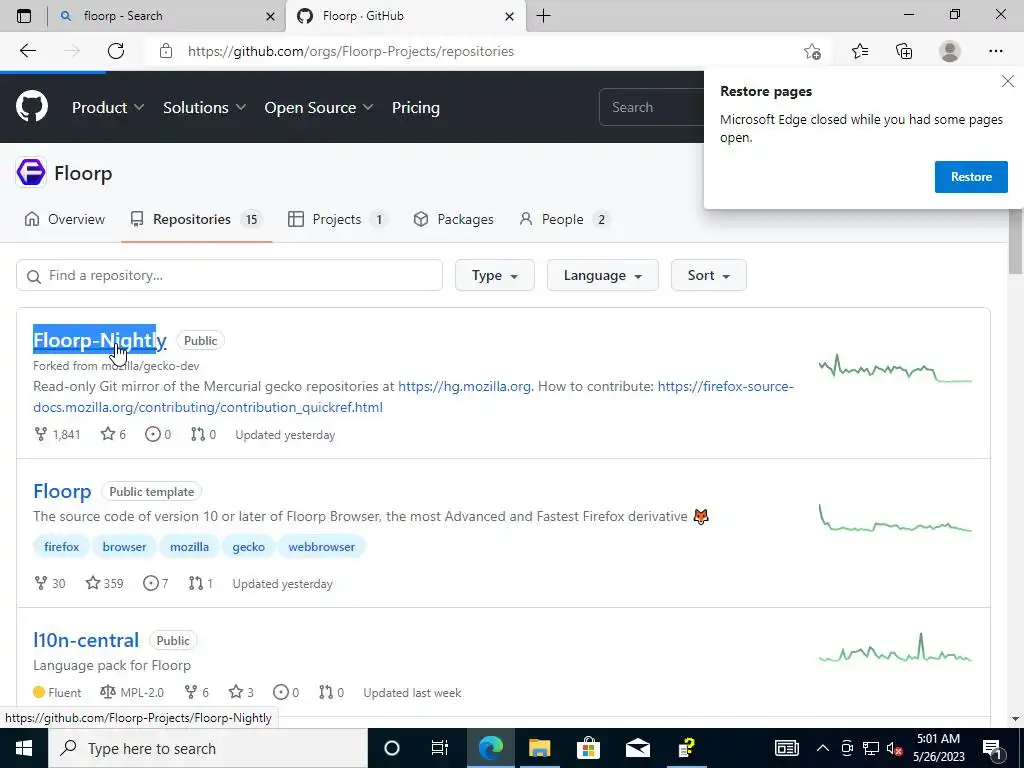Screen dimensions: 1024x768
Task: Open l10n-central stars count 3
Action: click(241, 692)
